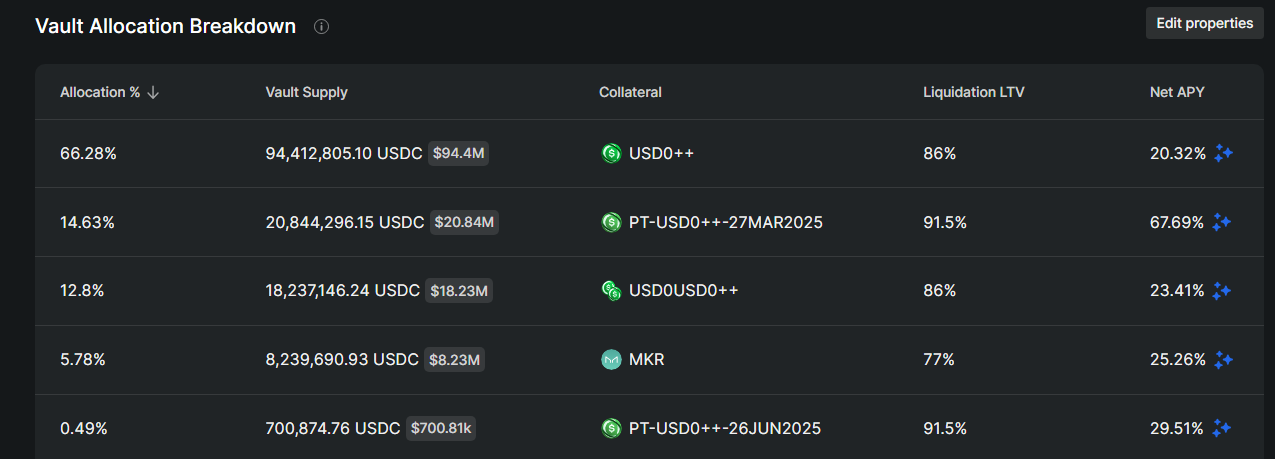
Task: Click the PT-USD0++-27MAR2025 token icon
Action: [x=611, y=222]
